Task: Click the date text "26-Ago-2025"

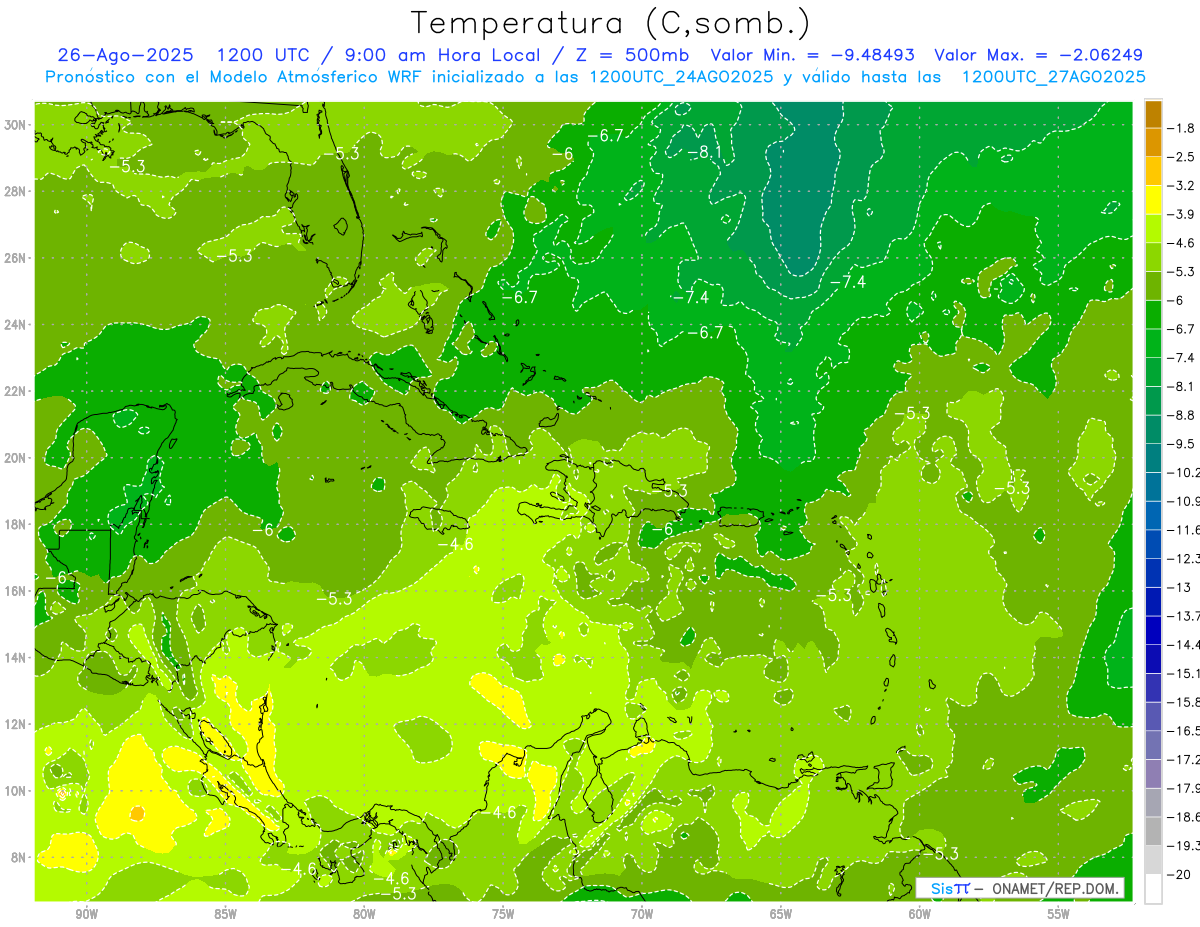Action: [x=125, y=55]
